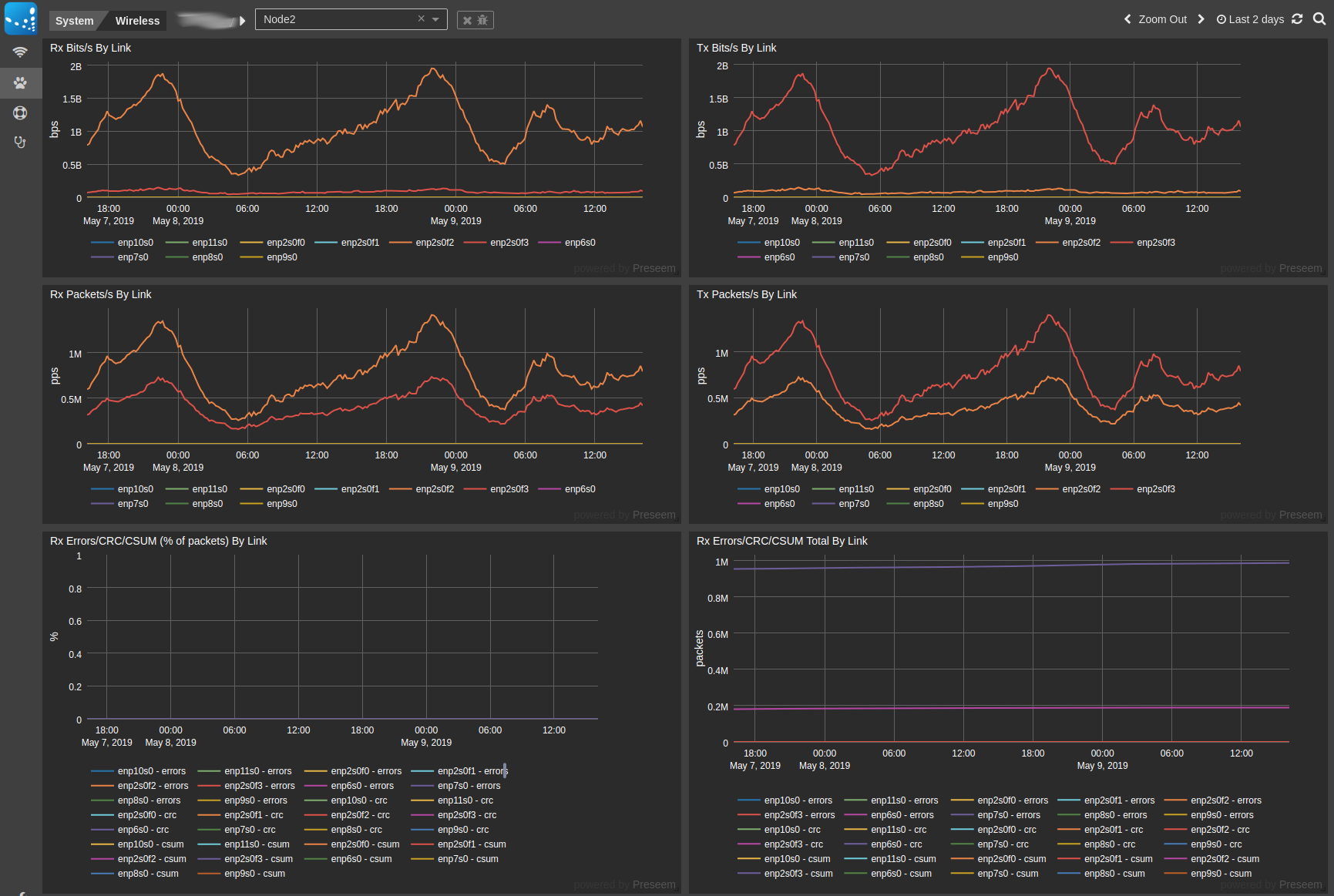Toggle enp10s0 series in Rx Bits/s legend
Viewport: 1334px width, 896px height.
click(x=123, y=243)
